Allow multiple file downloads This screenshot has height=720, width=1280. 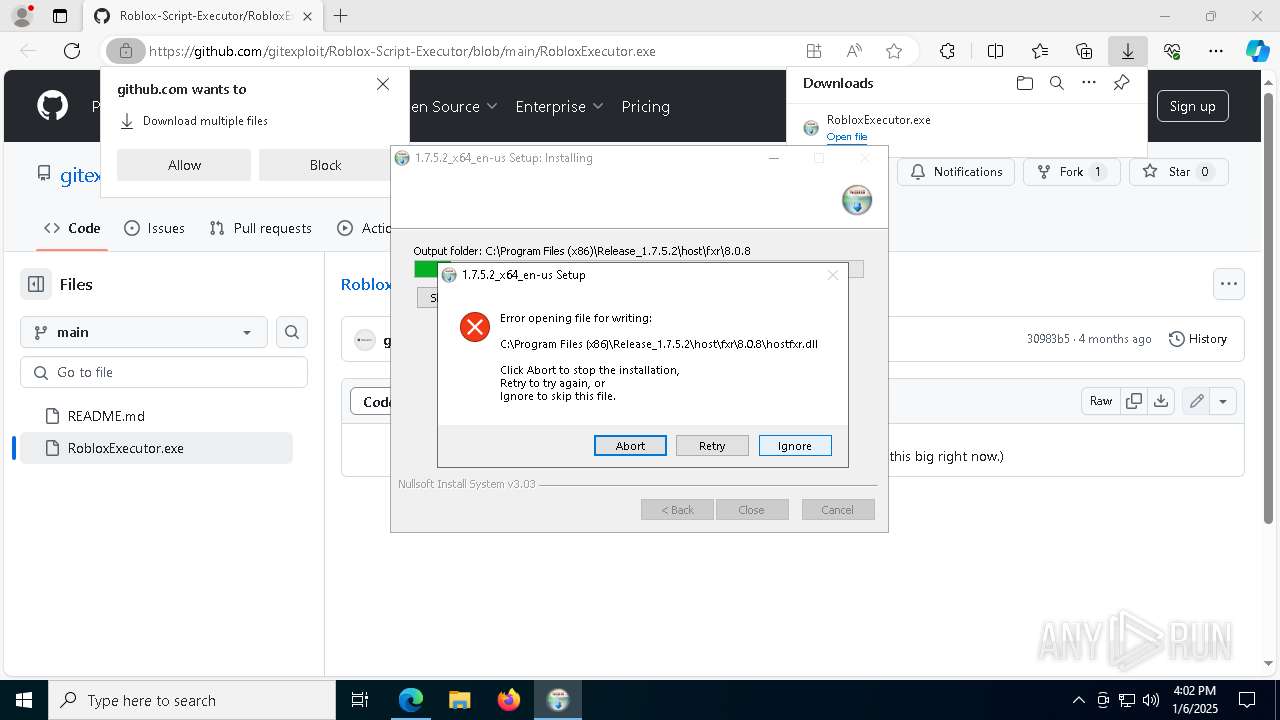pyautogui.click(x=184, y=165)
